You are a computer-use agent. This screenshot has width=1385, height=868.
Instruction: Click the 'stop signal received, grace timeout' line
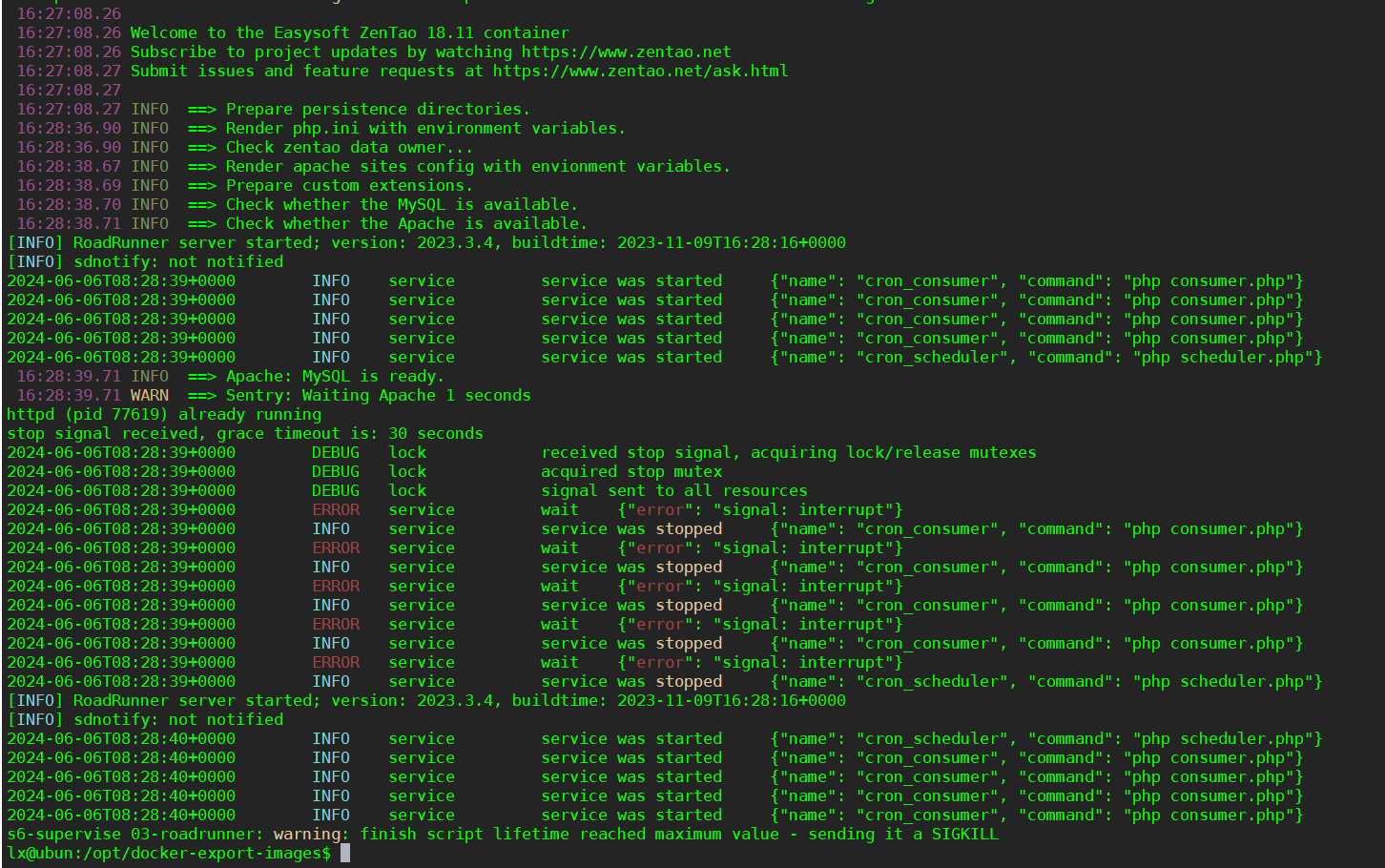(244, 434)
